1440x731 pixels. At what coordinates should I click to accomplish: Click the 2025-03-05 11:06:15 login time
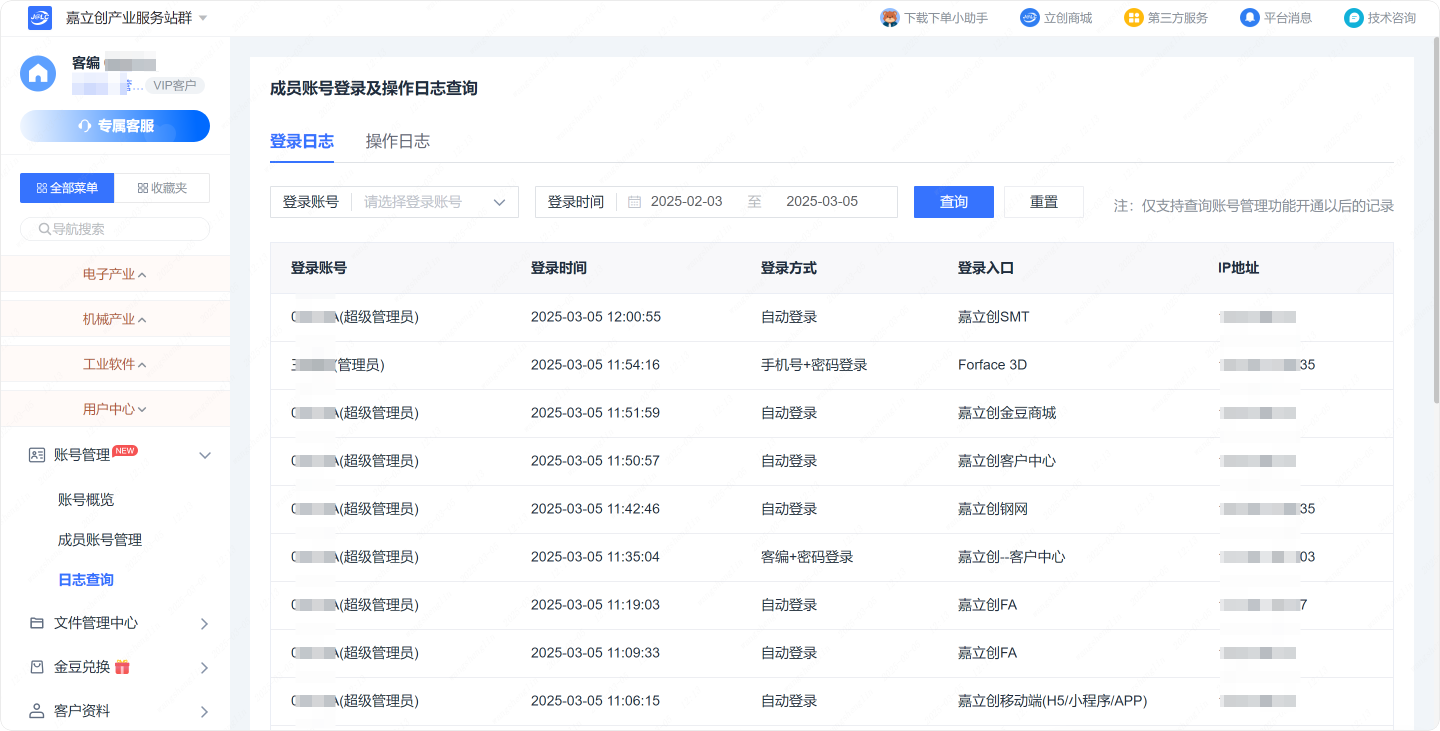point(596,701)
